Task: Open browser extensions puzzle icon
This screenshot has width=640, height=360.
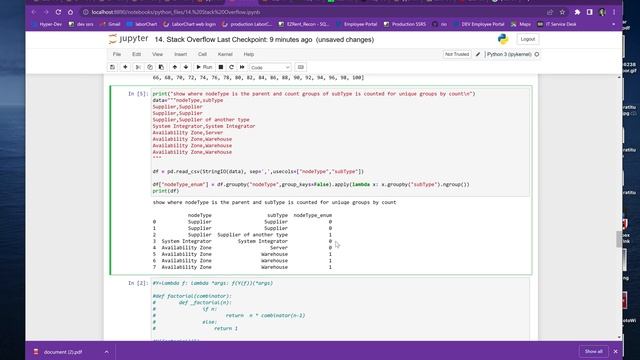Action: [577, 12]
